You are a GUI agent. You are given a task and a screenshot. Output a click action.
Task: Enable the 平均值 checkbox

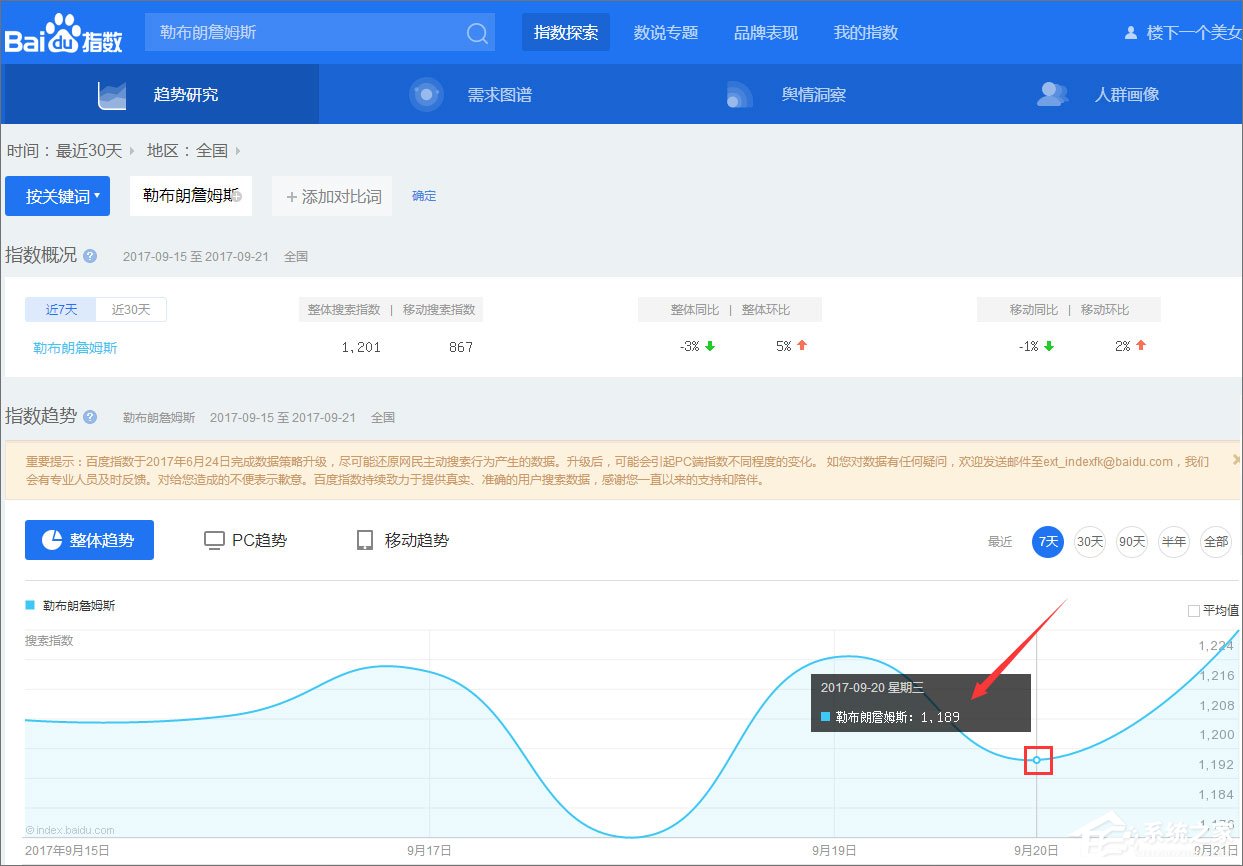[1196, 609]
